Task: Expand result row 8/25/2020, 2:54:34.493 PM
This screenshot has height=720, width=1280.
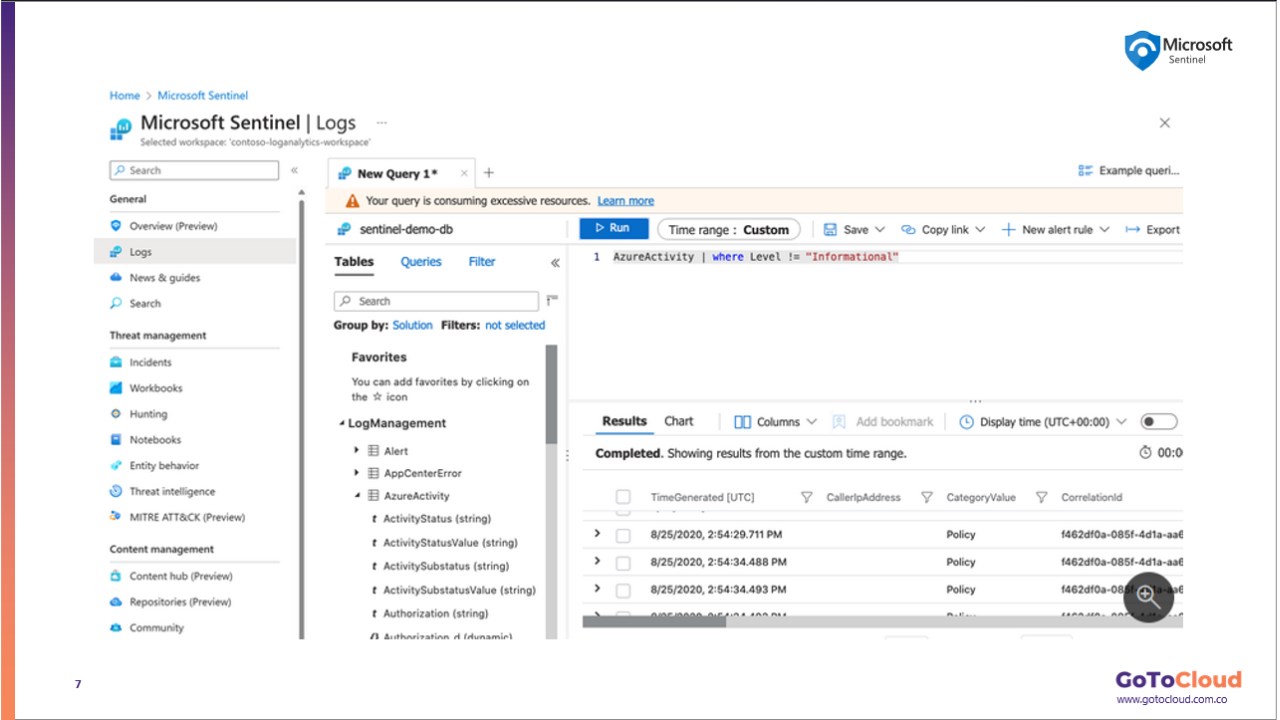Action: [597, 588]
